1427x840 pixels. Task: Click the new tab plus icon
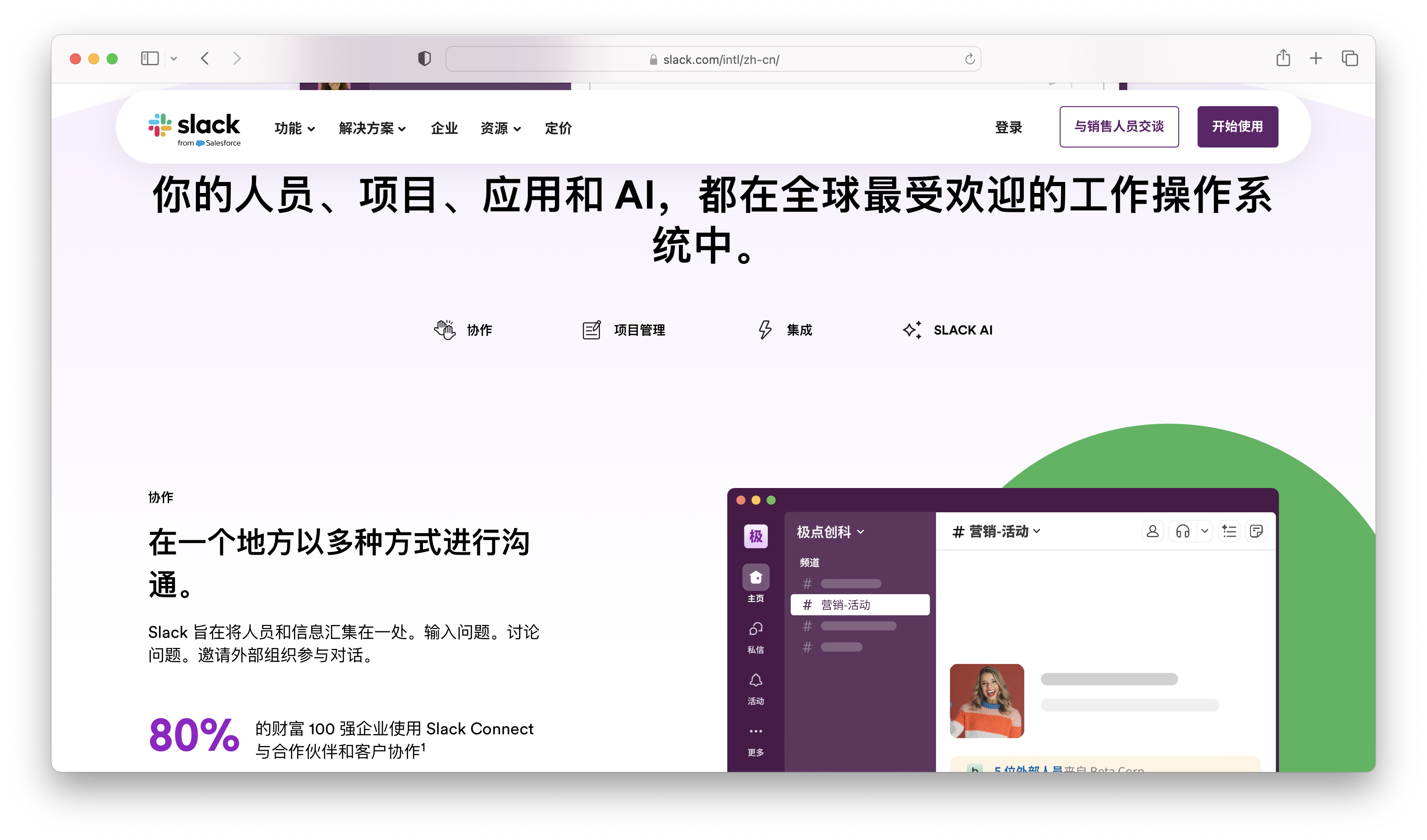pos(1315,58)
